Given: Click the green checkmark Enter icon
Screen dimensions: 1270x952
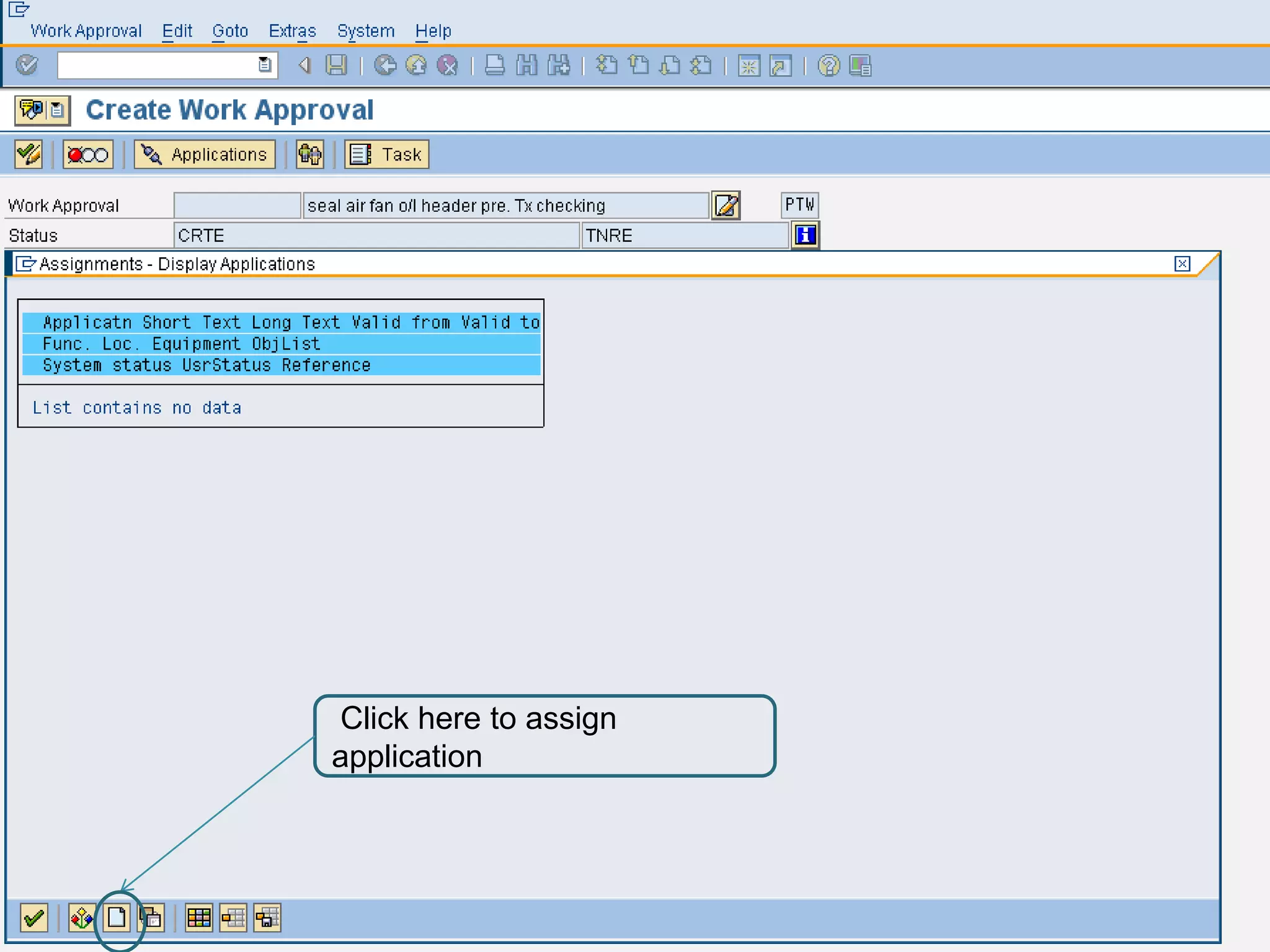Looking at the screenshot, I should click(27, 65).
